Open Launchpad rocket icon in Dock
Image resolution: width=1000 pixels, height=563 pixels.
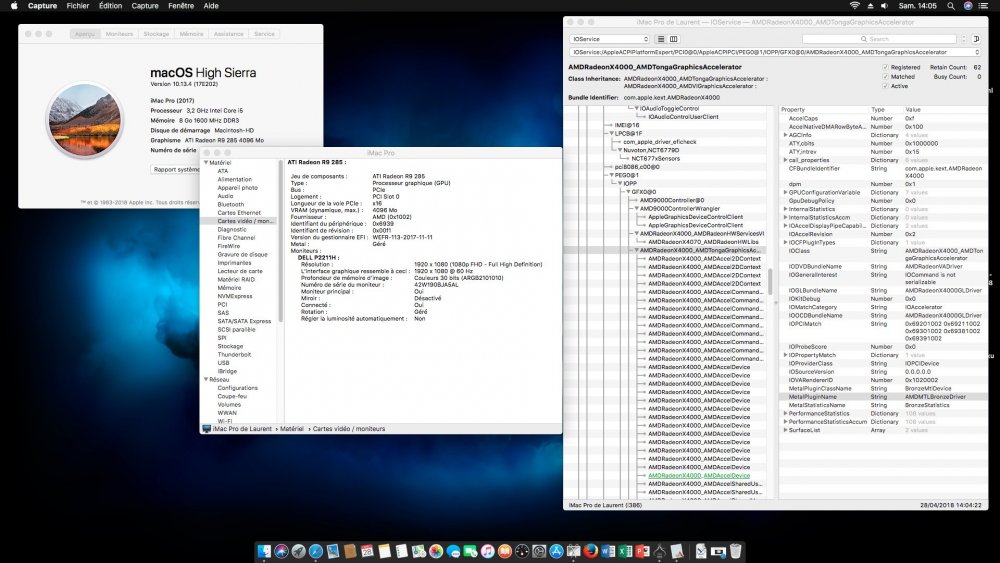(298, 551)
